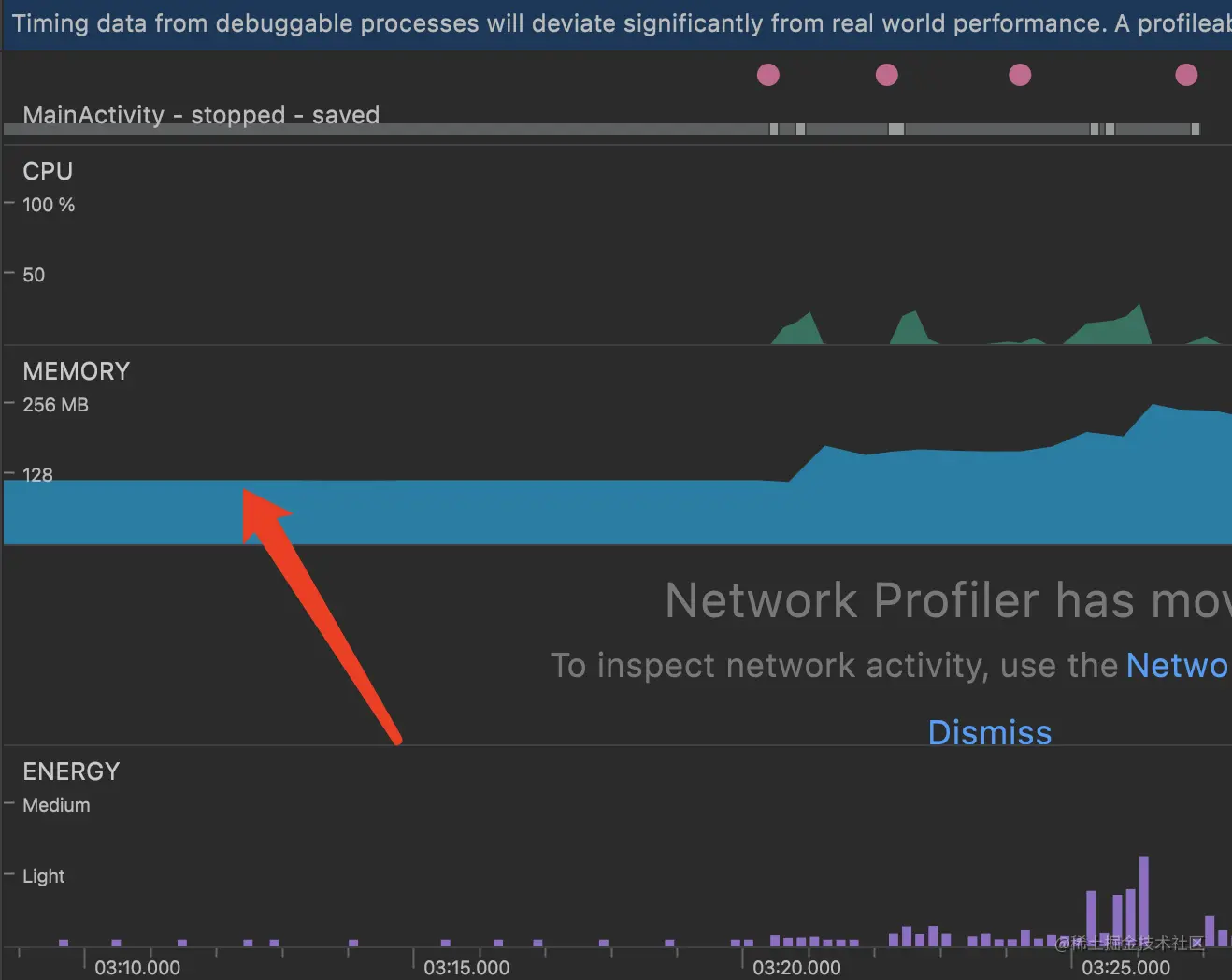1232x980 pixels.
Task: Click the "Network Profiler has mov" heading text
Action: click(x=948, y=599)
